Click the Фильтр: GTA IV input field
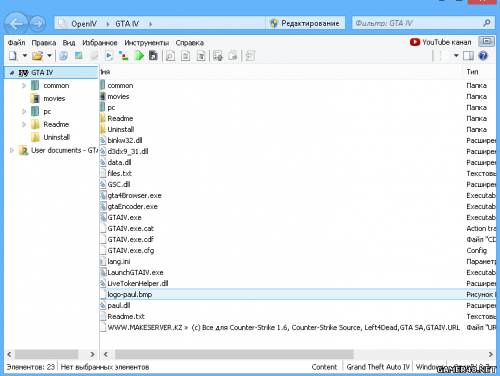Screen dimensions: 500x376 click(417, 23)
